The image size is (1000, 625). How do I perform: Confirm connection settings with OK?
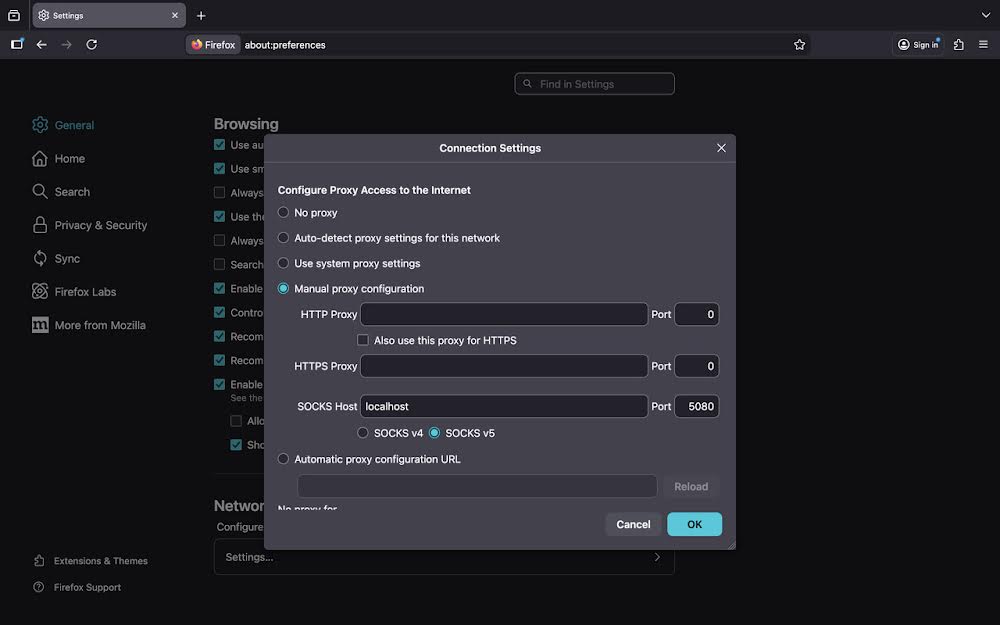pos(694,524)
